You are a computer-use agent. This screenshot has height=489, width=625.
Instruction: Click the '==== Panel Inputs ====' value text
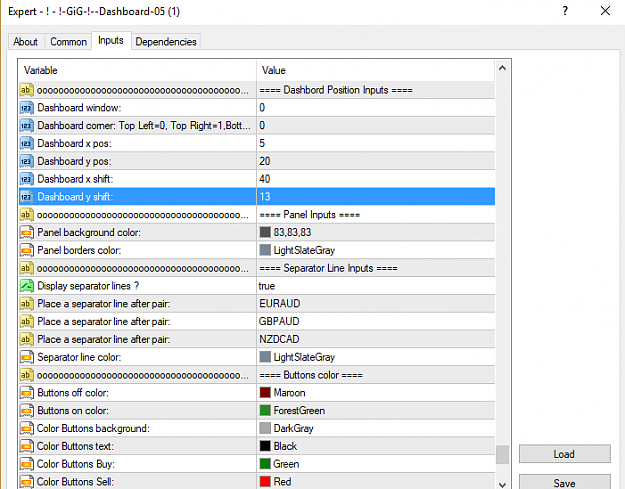[x=309, y=215]
